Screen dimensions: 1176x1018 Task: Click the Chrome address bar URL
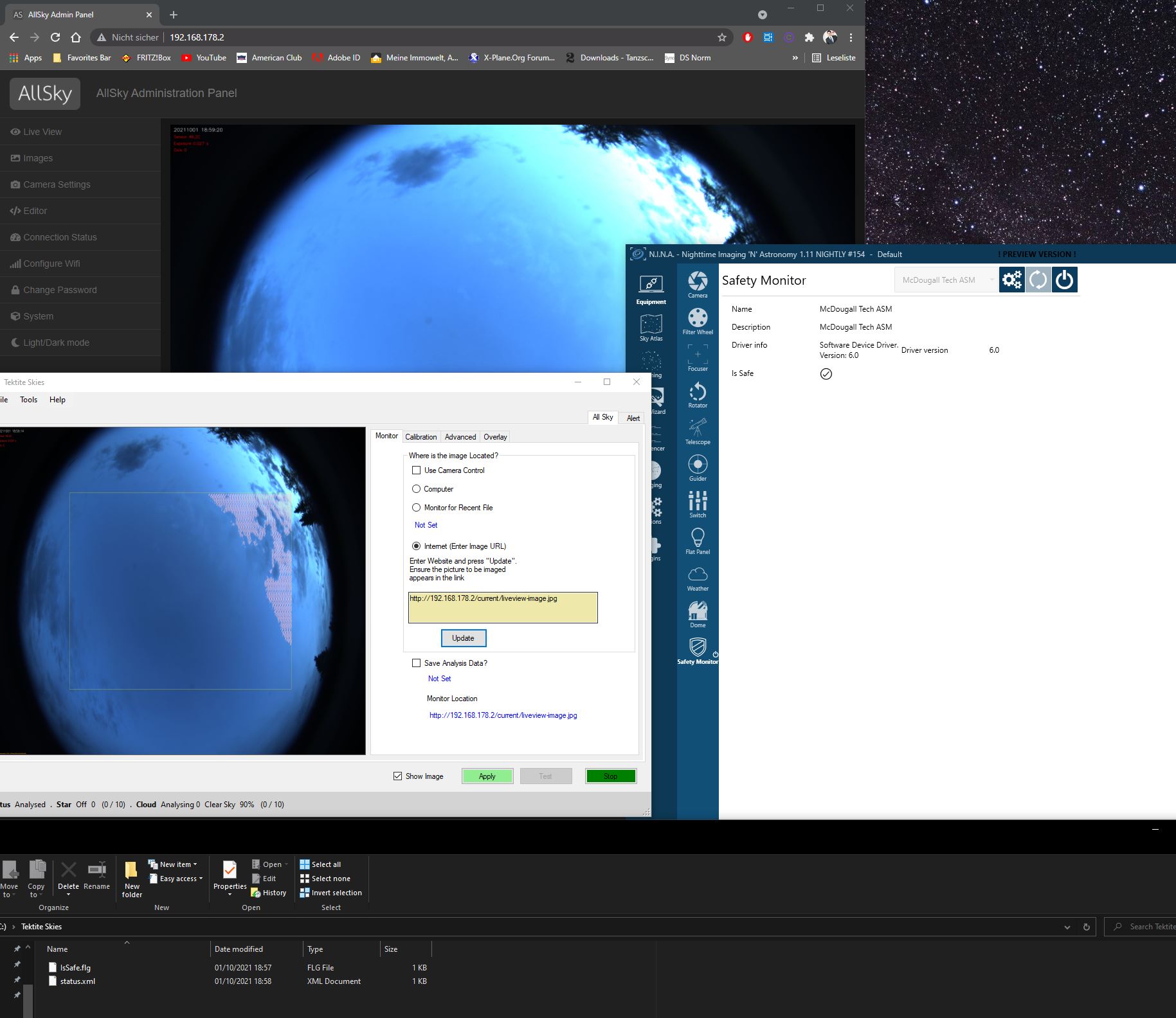click(197, 37)
